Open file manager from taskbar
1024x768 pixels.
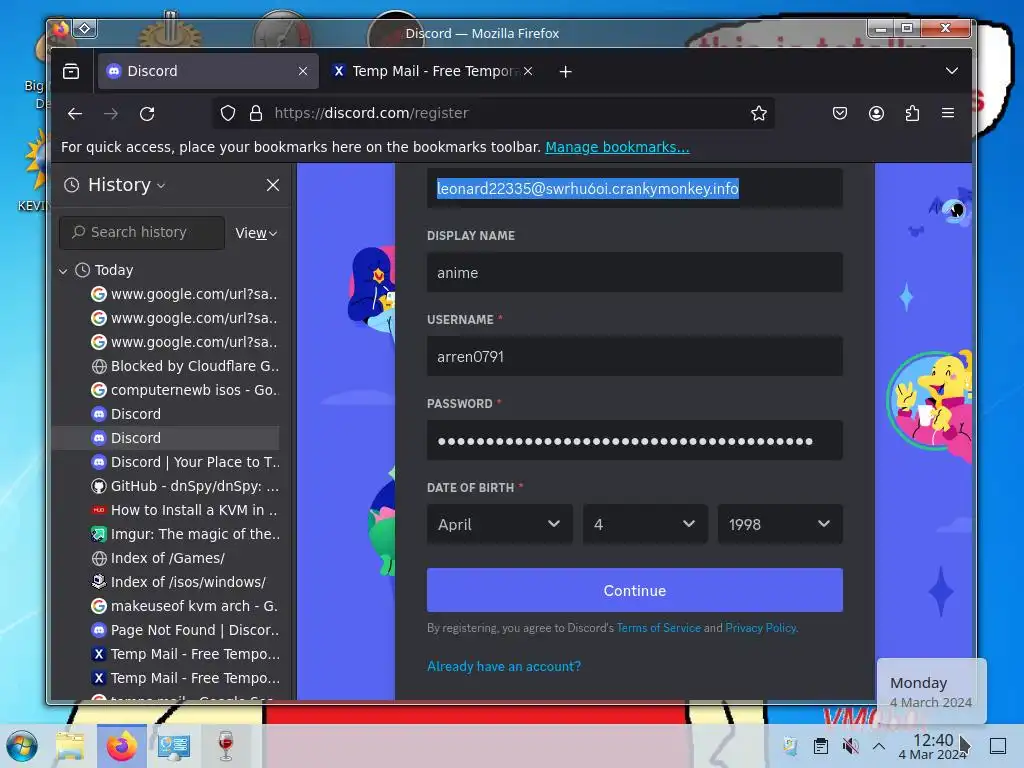point(70,746)
